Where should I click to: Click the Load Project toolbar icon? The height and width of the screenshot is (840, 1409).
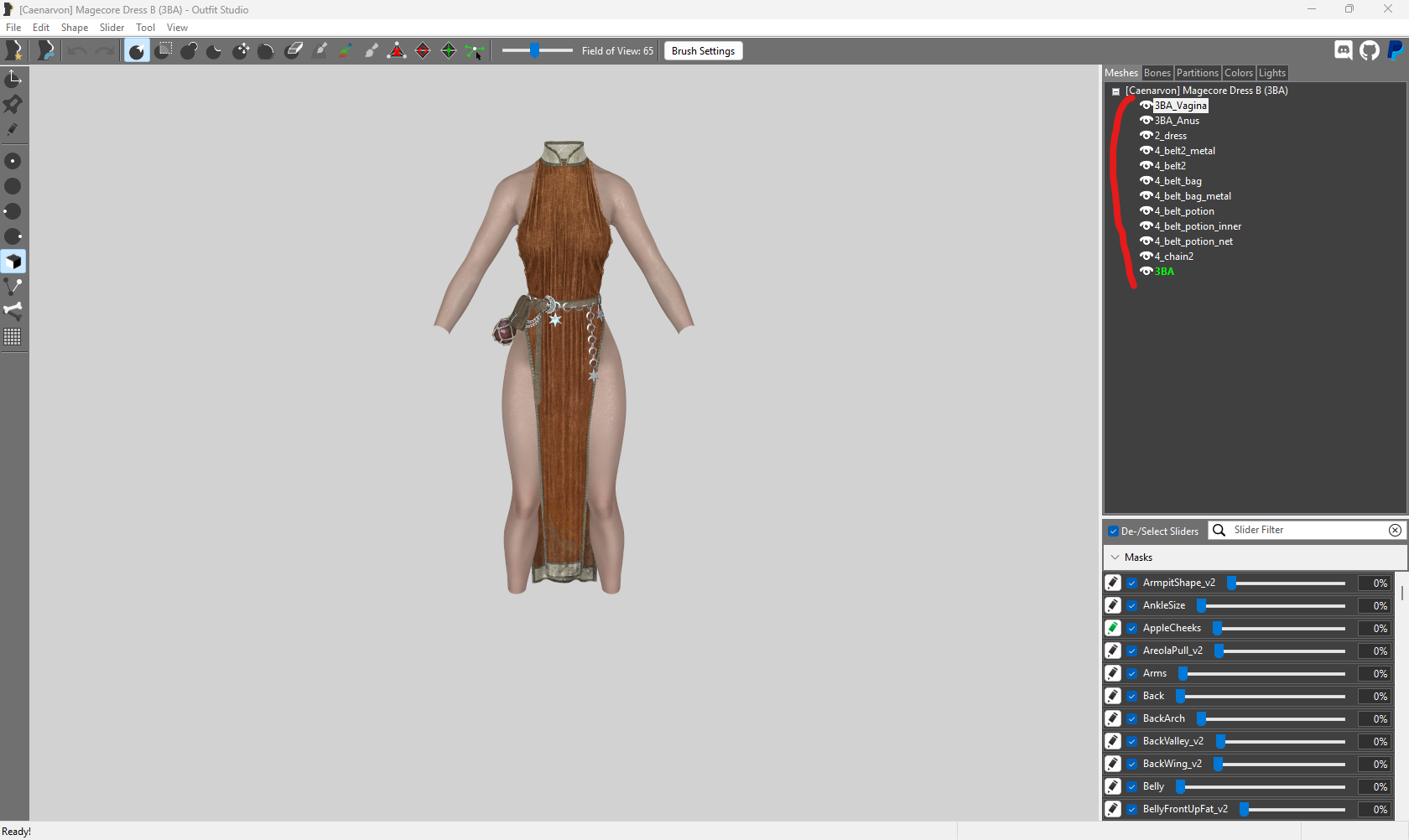tap(46, 51)
